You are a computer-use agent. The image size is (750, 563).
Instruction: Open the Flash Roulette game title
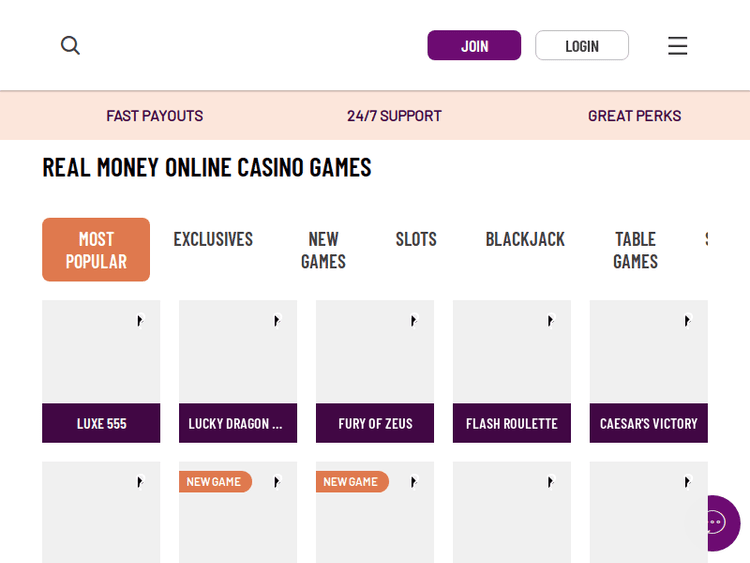(x=512, y=423)
